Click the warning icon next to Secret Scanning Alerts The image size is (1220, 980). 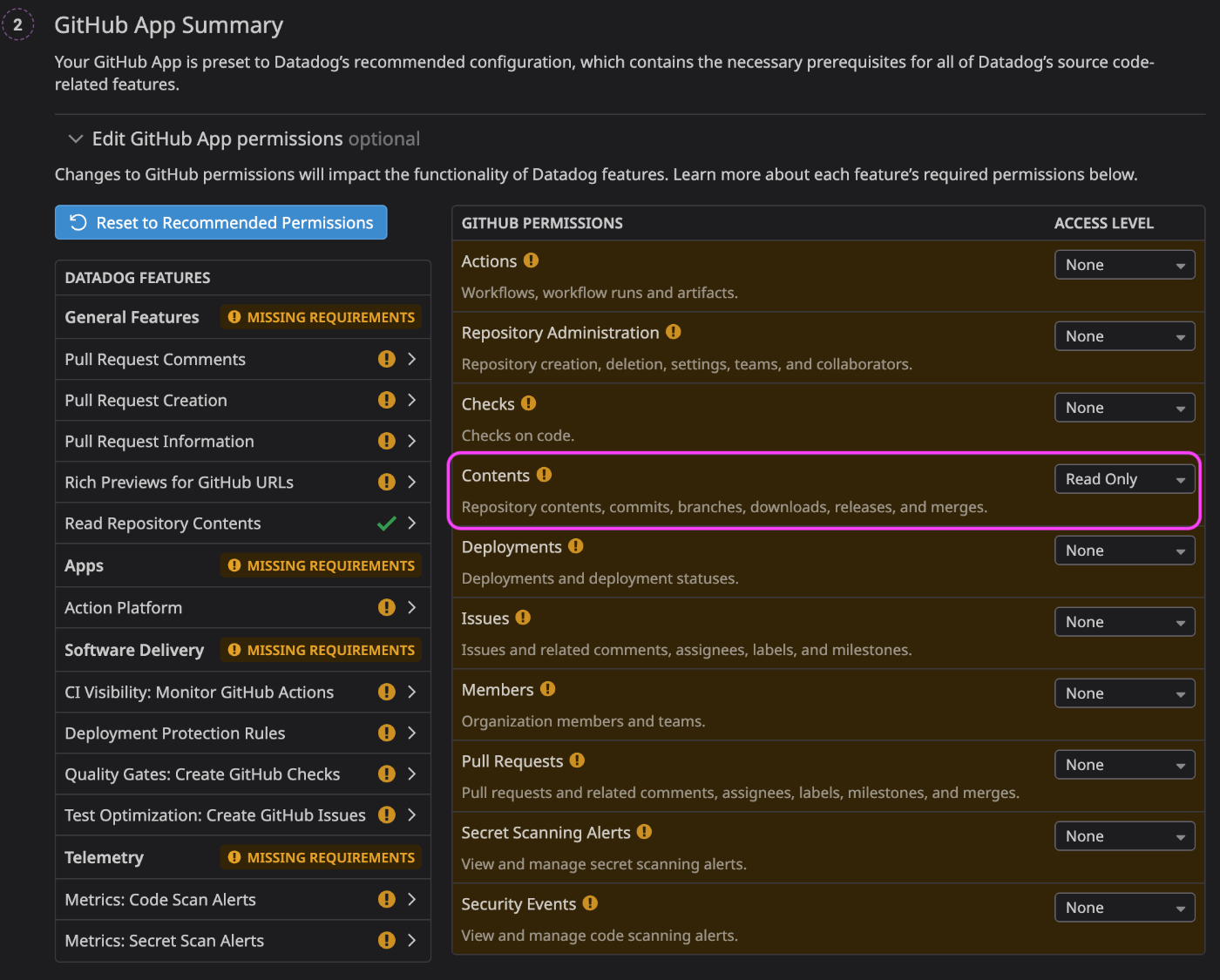pos(644,832)
